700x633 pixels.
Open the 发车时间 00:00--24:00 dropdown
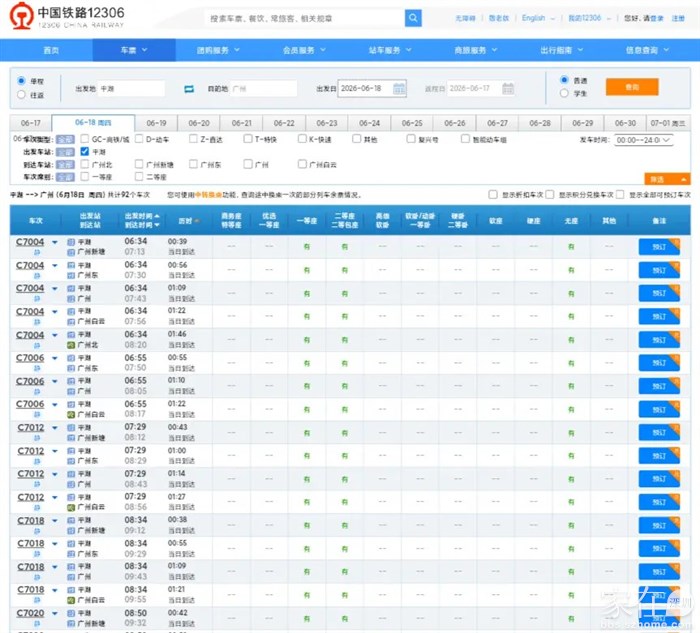tap(643, 140)
